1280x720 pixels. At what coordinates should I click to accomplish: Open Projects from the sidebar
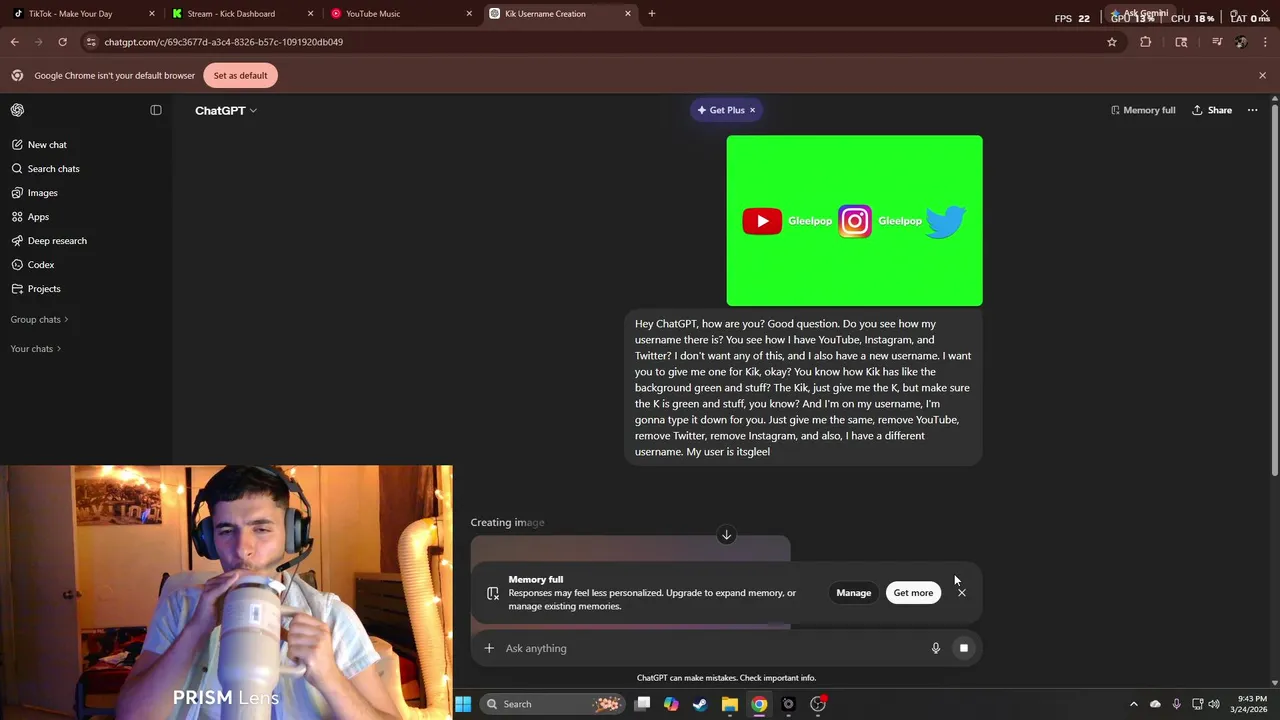pyautogui.click(x=44, y=289)
